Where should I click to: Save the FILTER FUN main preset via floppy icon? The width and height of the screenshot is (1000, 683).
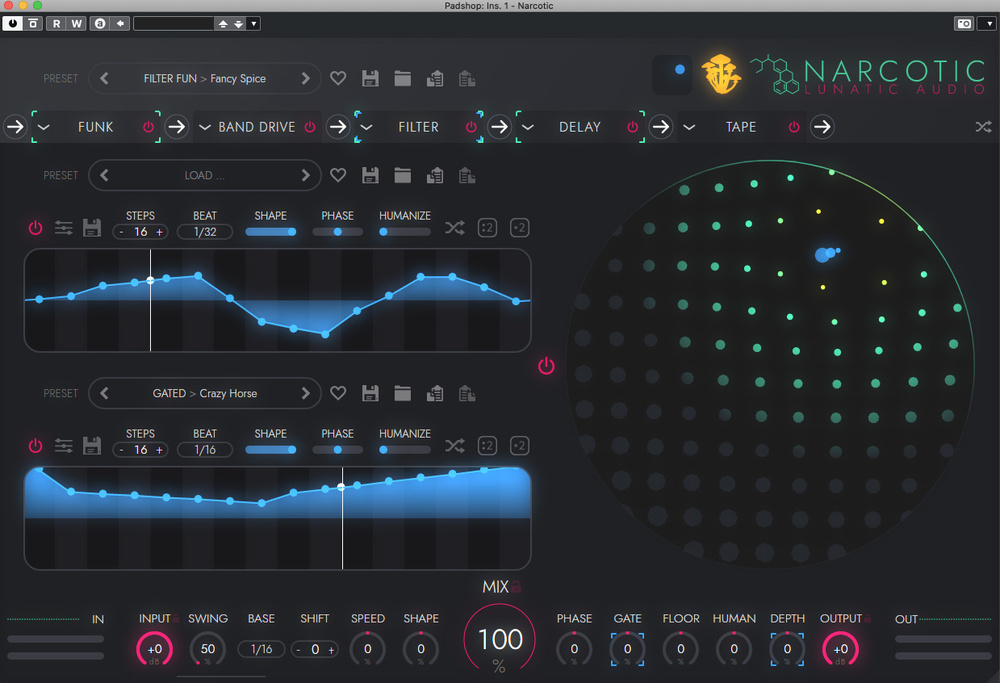click(370, 78)
